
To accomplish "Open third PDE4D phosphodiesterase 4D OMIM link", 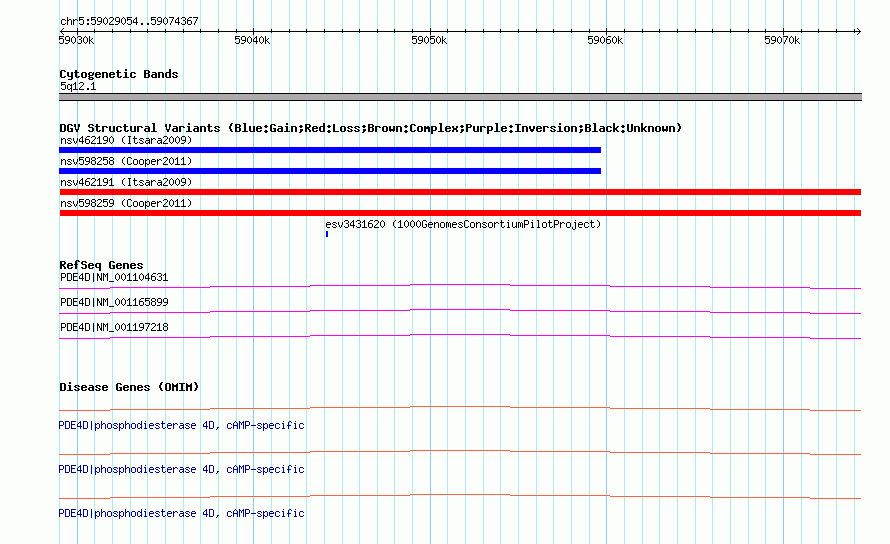I will (181, 513).
